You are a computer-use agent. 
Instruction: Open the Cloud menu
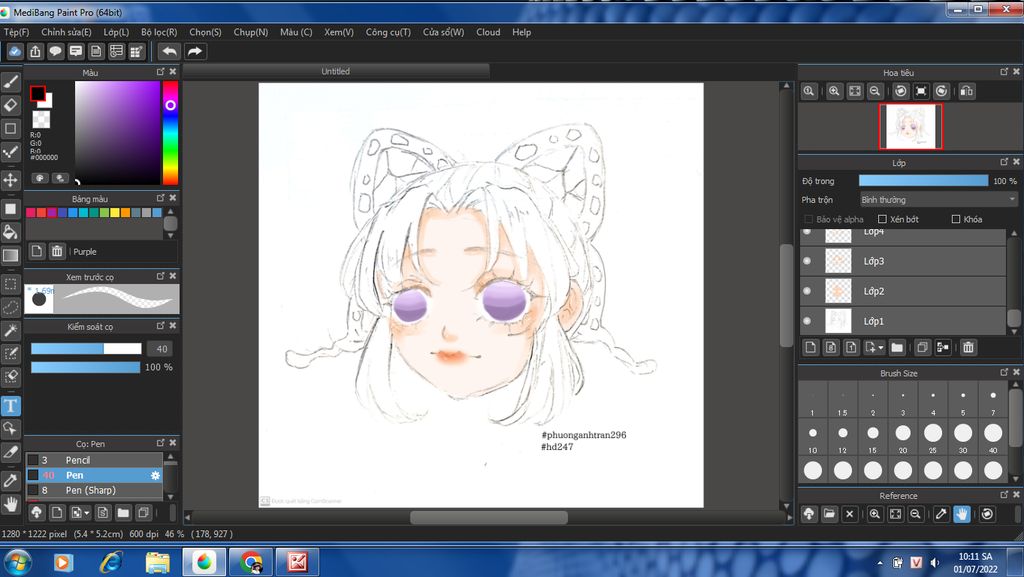pyautogui.click(x=488, y=32)
